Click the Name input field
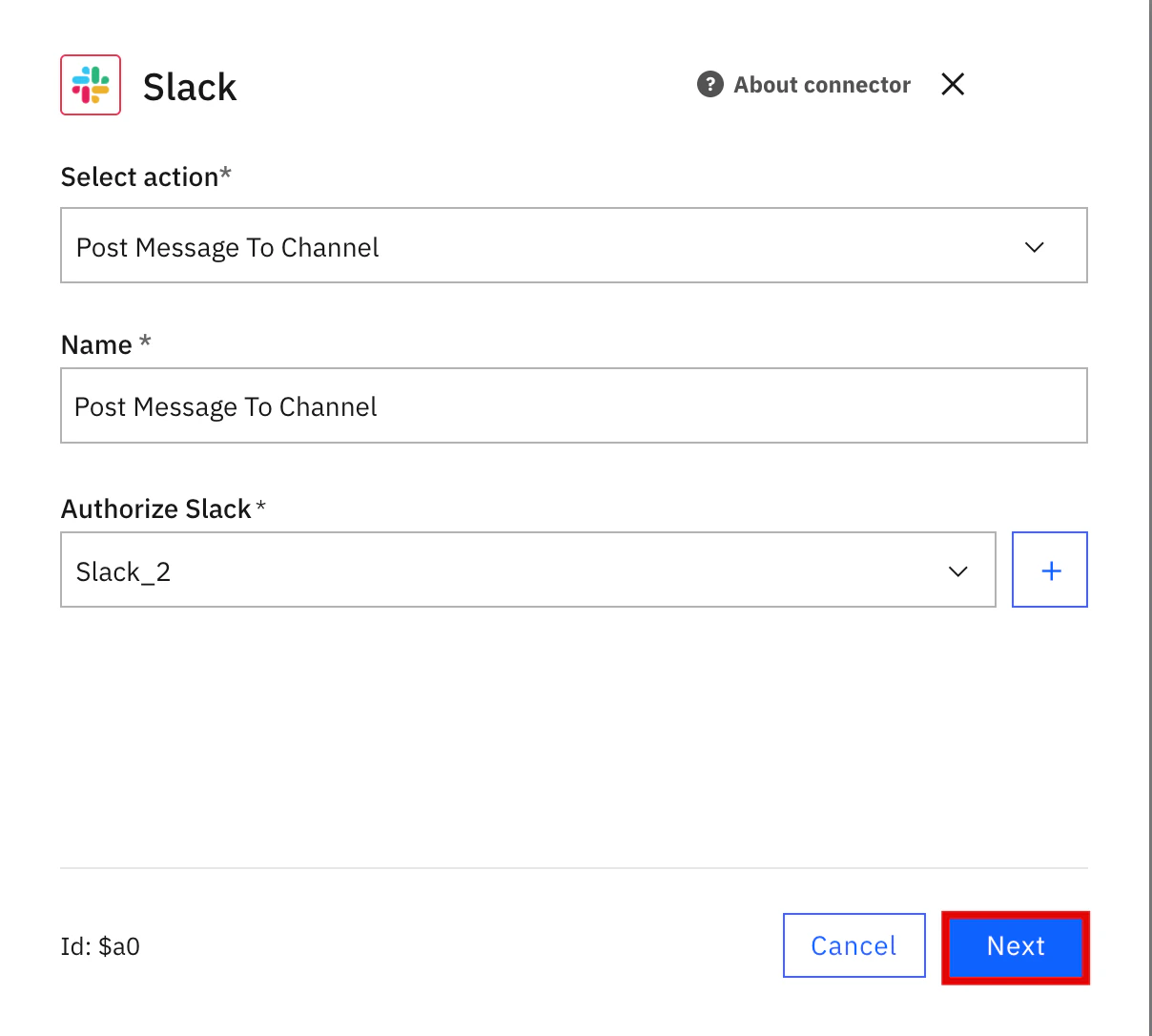The image size is (1152, 1036). [574, 405]
